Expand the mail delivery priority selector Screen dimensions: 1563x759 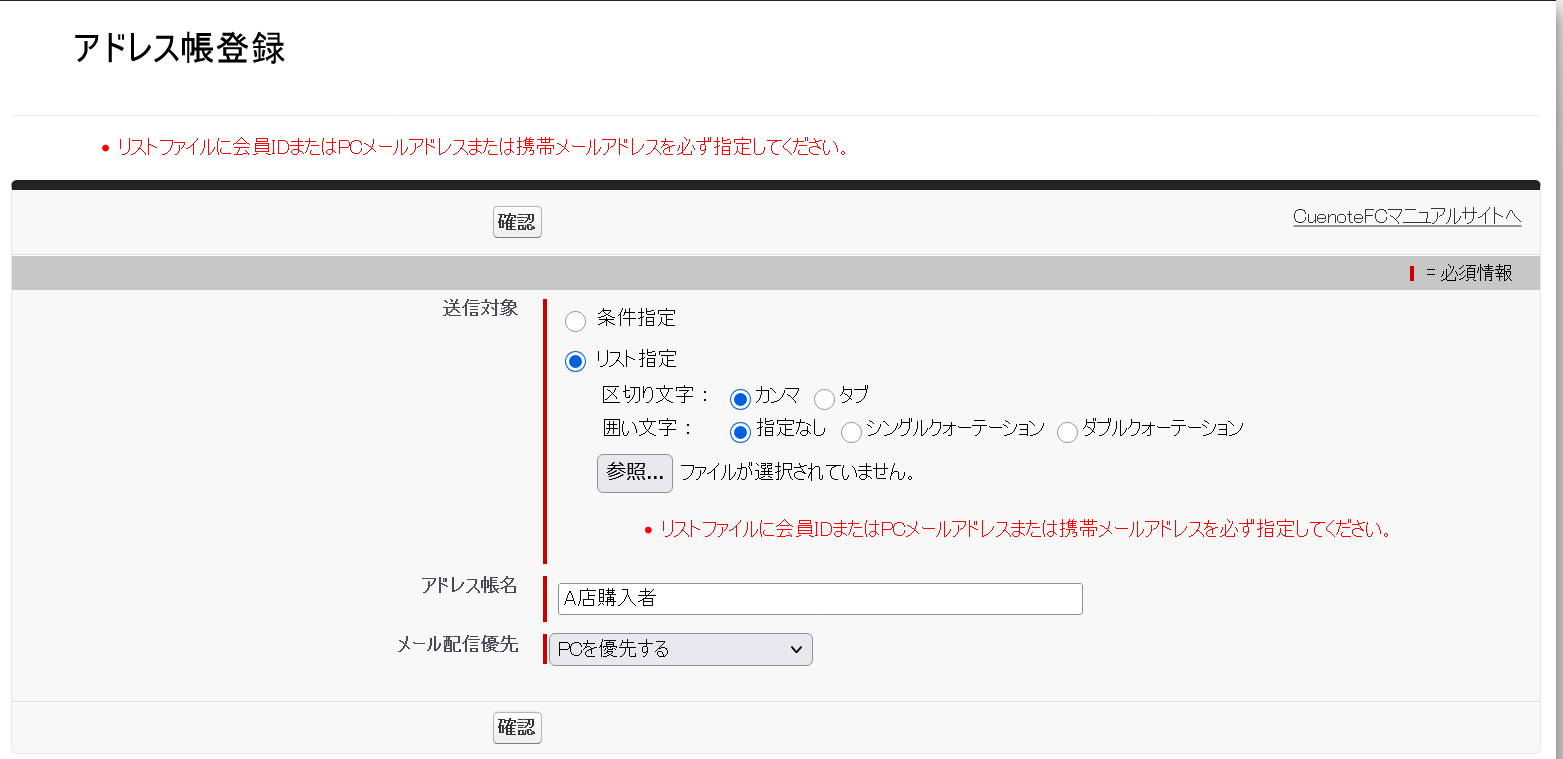[680, 649]
